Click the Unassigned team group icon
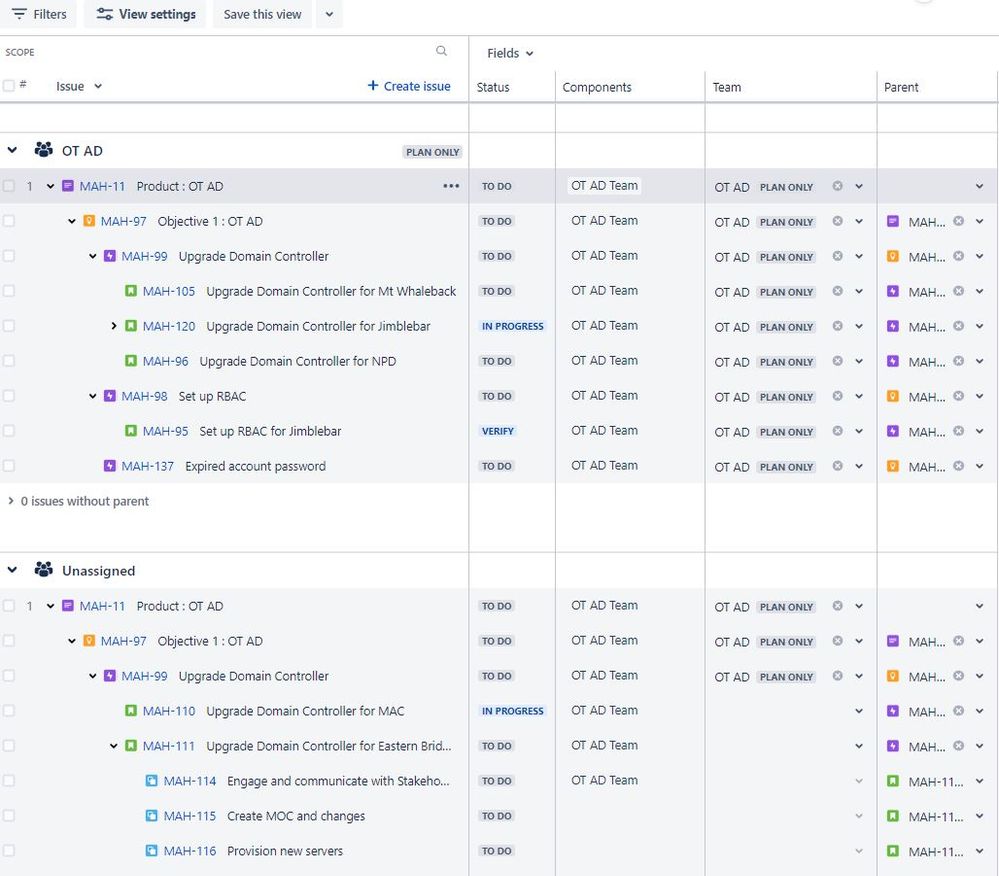Screen dimensions: 999x876 [43, 570]
